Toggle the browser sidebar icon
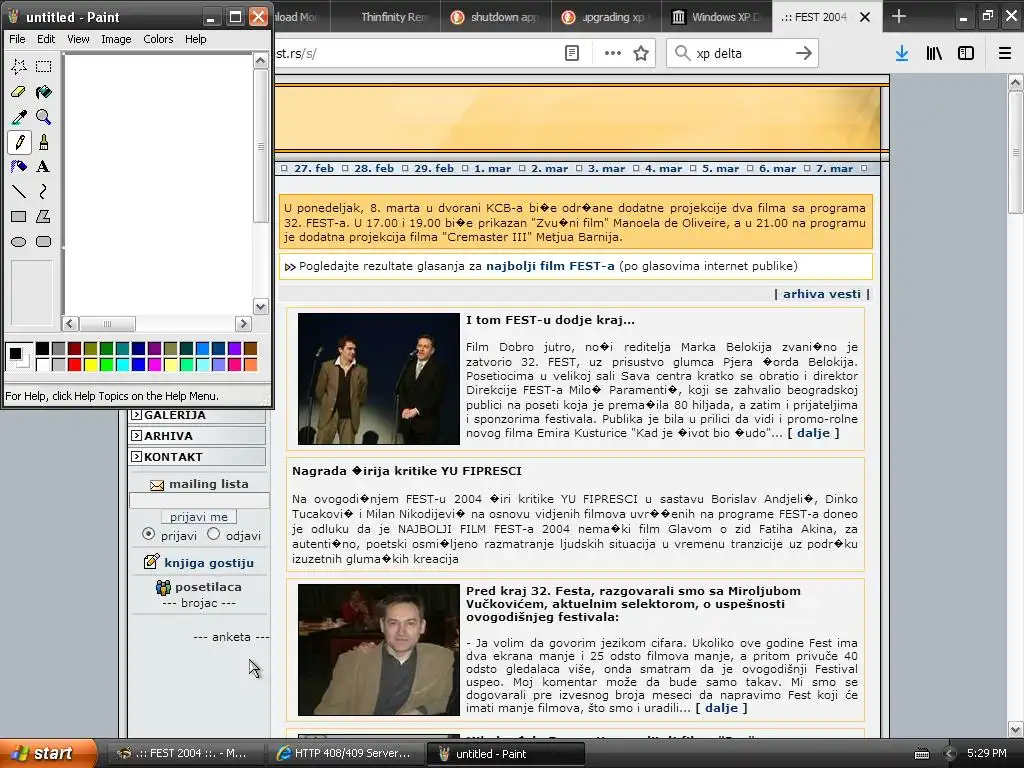1024x768 pixels. click(966, 53)
